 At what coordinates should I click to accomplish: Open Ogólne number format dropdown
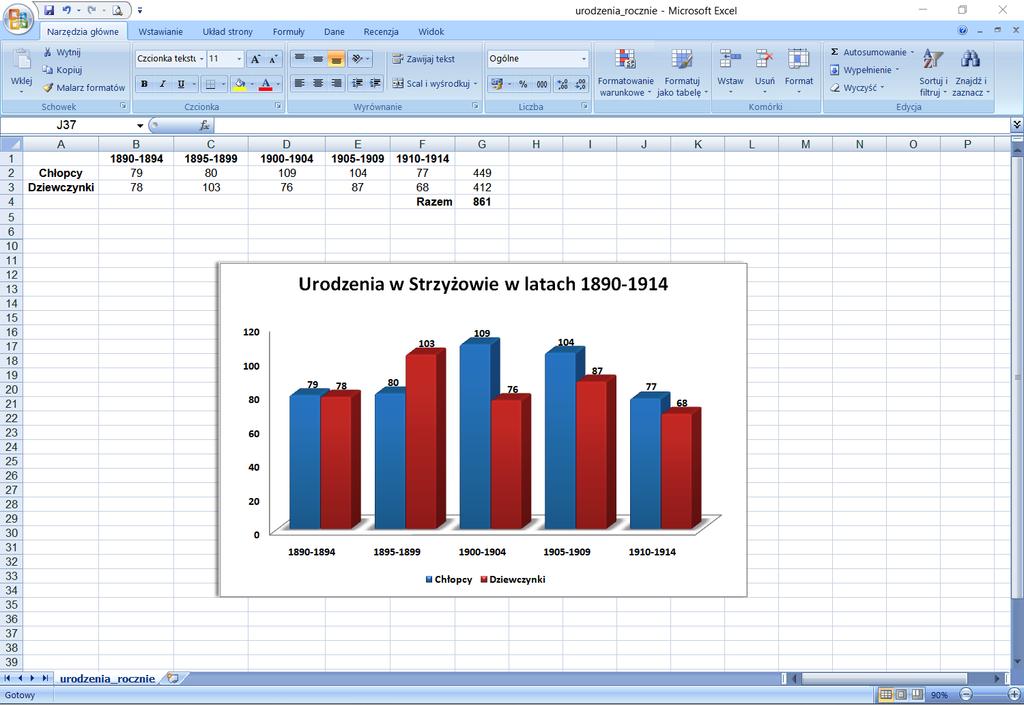pyautogui.click(x=584, y=59)
